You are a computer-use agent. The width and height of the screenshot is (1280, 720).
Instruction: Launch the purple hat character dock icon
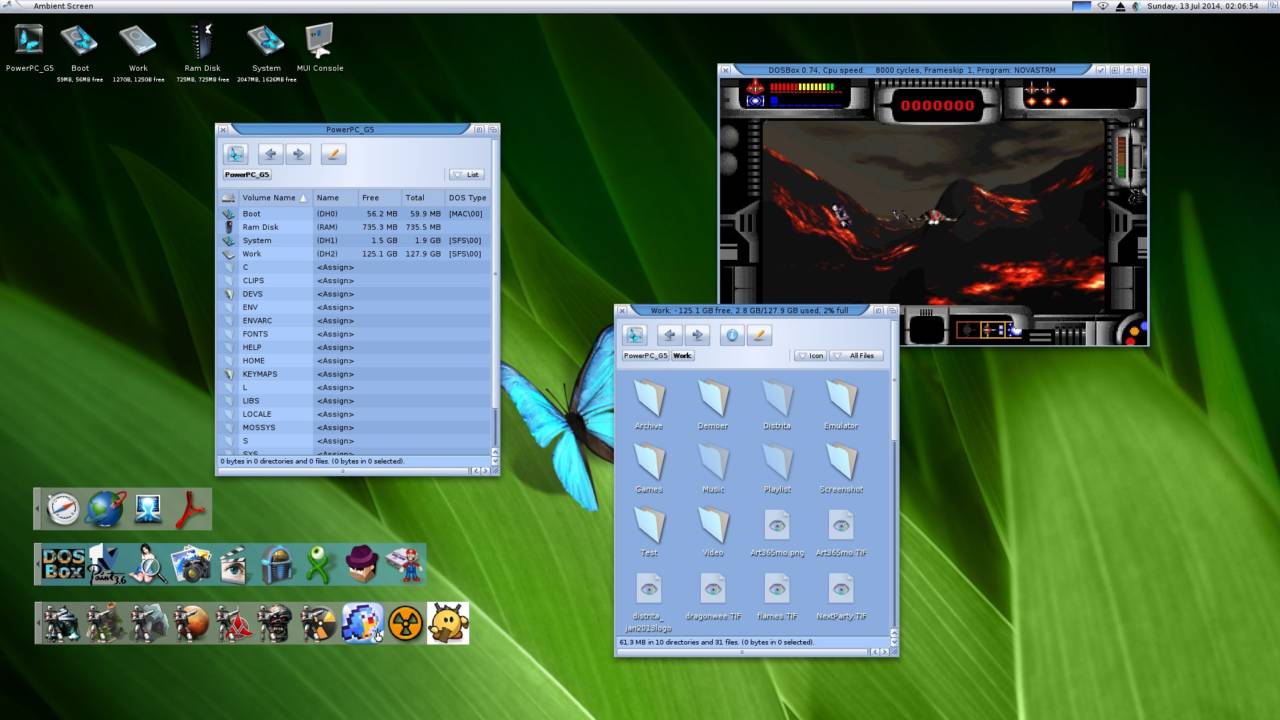362,565
